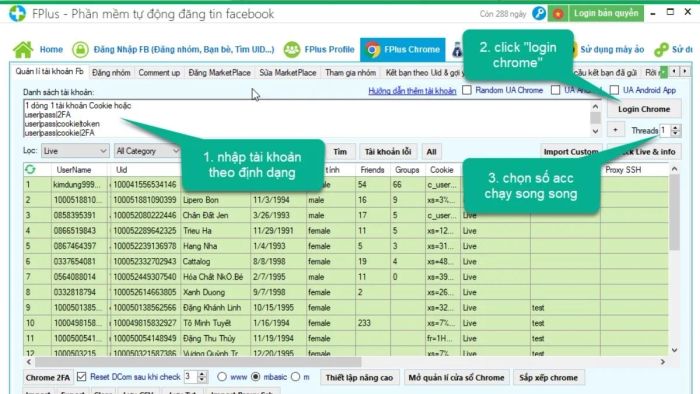The image size is (700, 394).
Task: Click Import Custom button
Action: click(x=571, y=152)
